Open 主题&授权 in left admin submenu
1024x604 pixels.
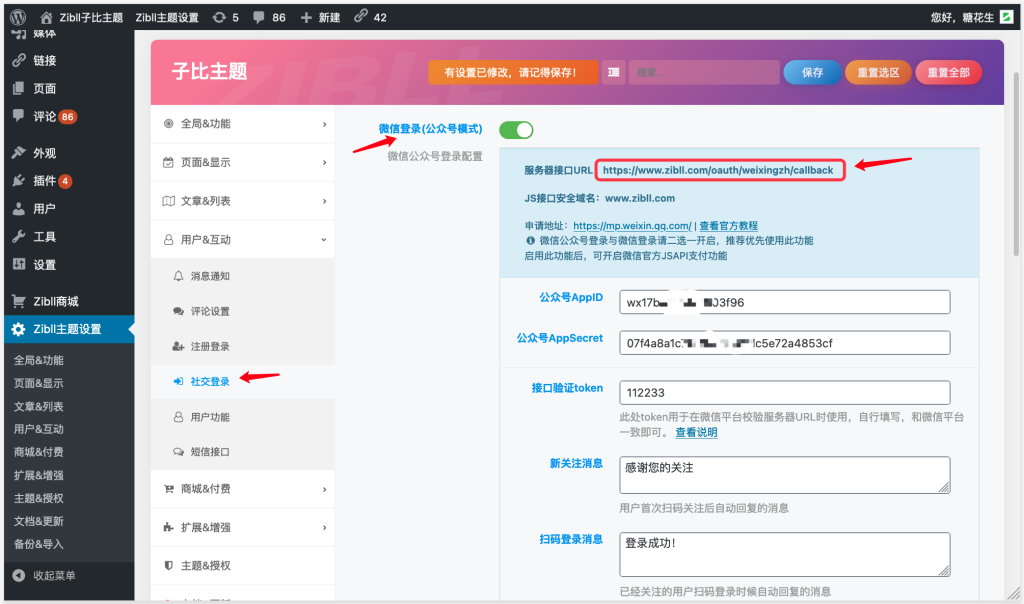tap(39, 498)
